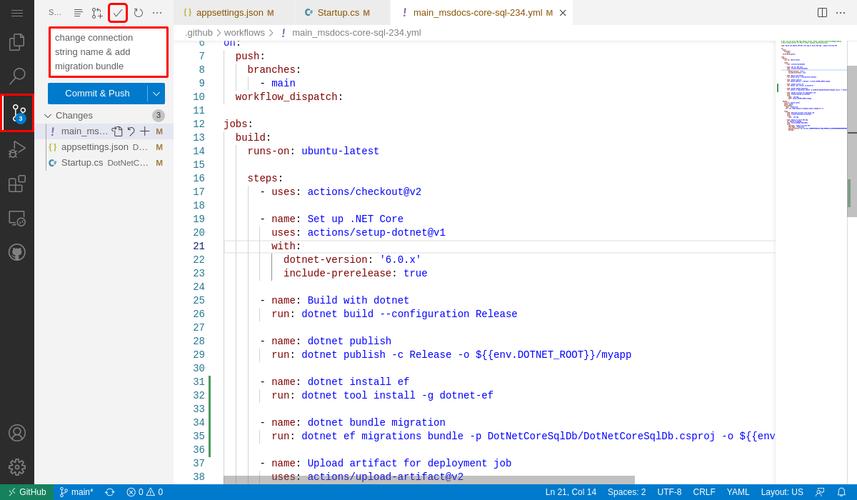
Task: Open the Remote Explorer view
Action: point(17,219)
